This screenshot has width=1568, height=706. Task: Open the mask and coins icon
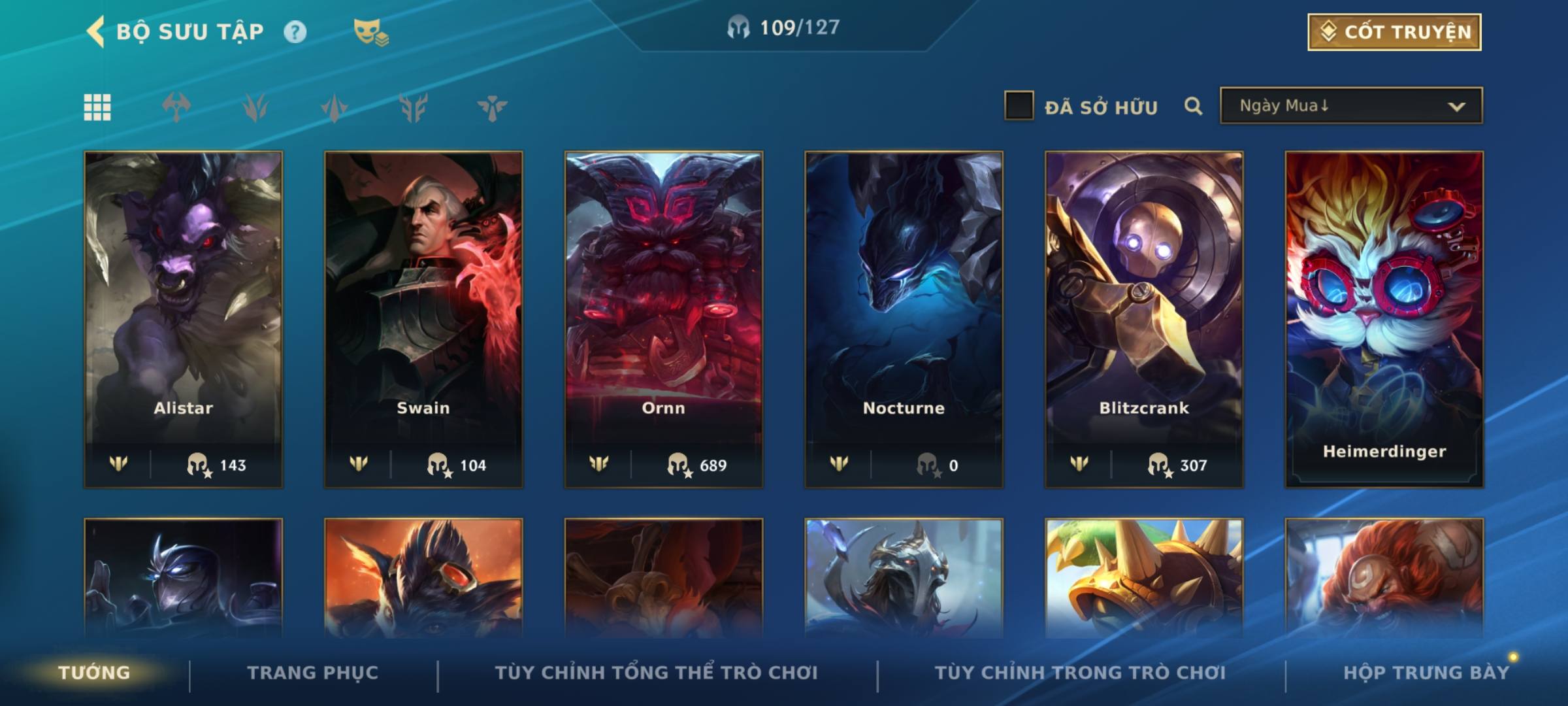click(371, 31)
